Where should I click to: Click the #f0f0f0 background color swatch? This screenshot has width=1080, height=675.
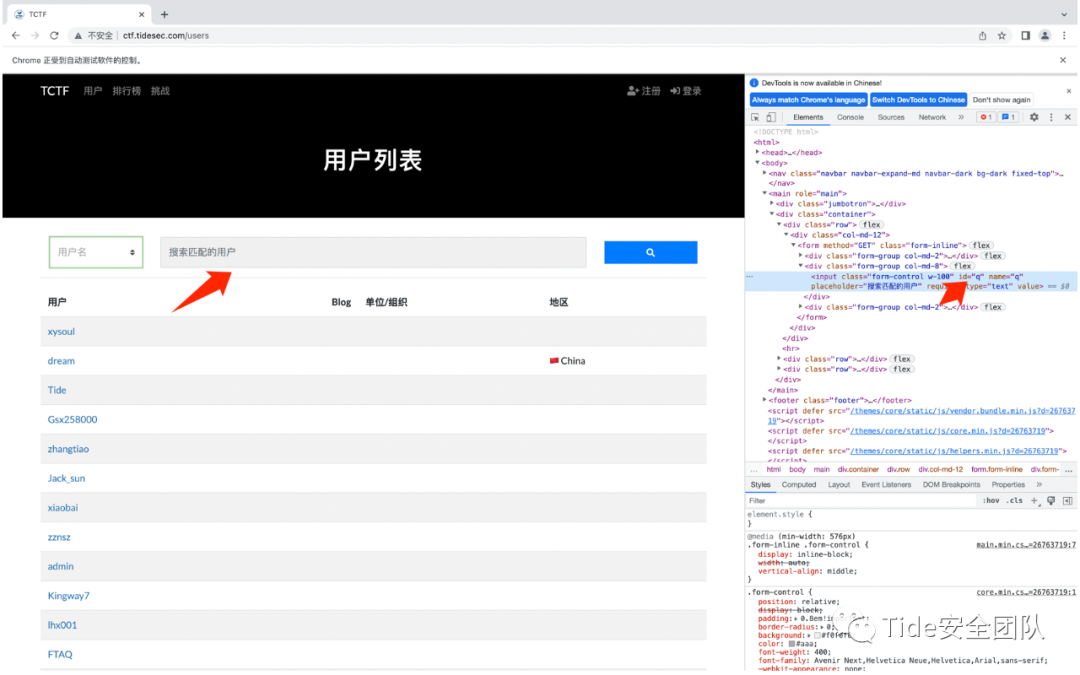click(817, 635)
